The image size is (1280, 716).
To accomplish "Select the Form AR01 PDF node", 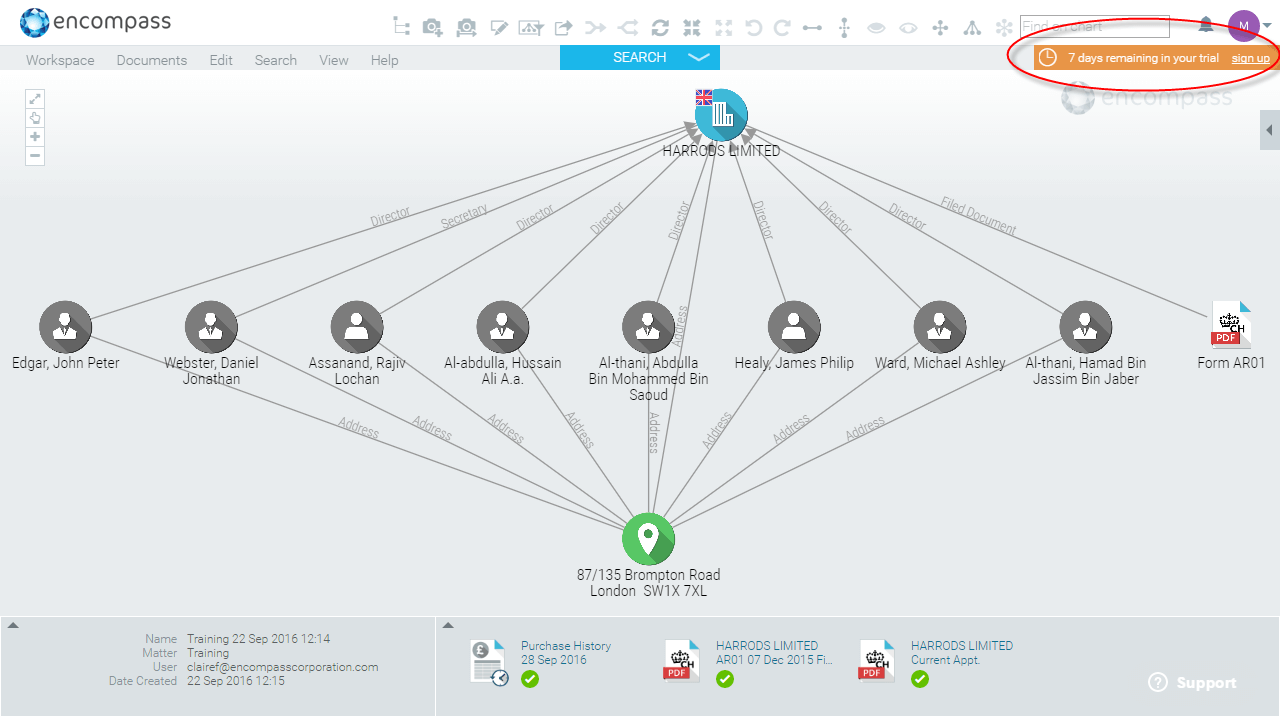I will pos(1231,325).
